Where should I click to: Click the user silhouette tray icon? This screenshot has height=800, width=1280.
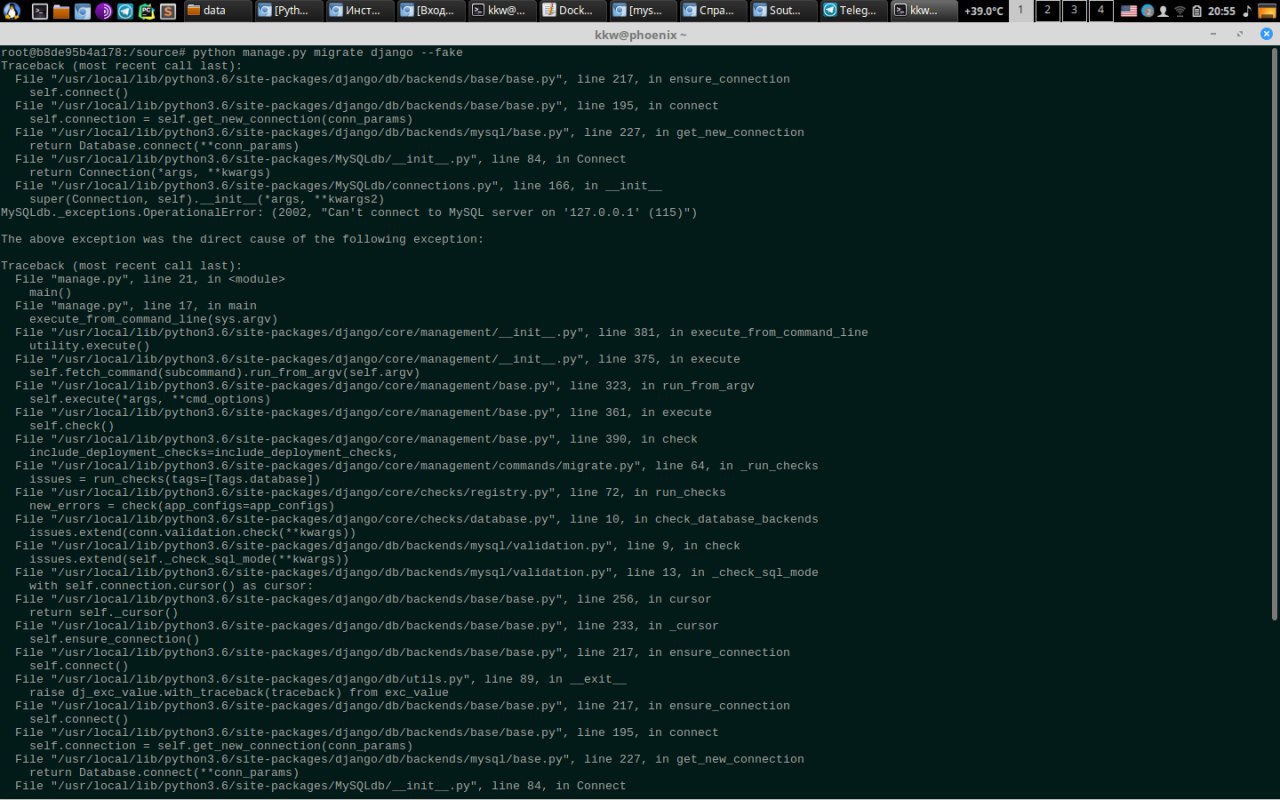[x=1163, y=11]
